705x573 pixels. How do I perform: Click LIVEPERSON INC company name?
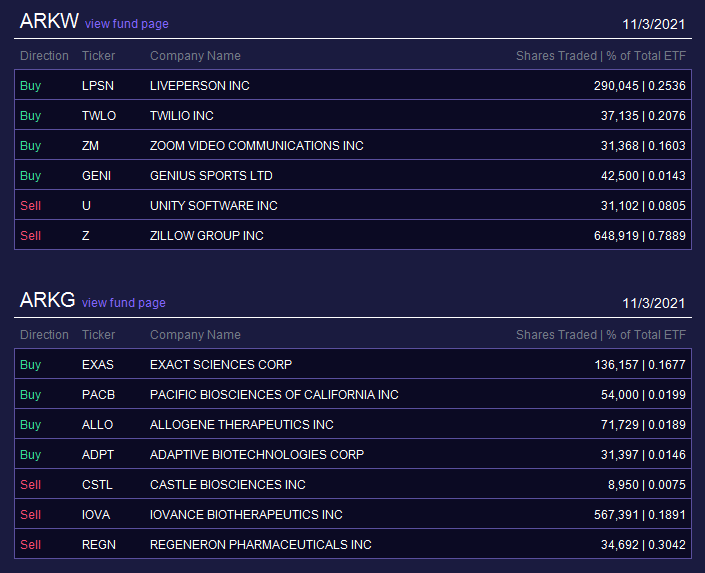pyautogui.click(x=200, y=85)
